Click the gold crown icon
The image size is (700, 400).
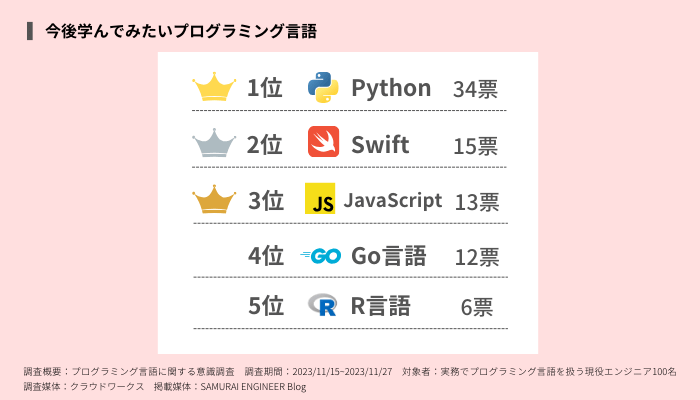coord(212,87)
